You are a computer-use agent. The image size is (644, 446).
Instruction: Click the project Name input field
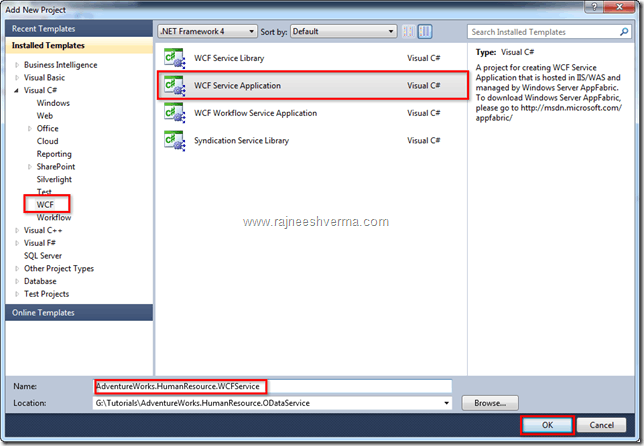[x=273, y=386]
